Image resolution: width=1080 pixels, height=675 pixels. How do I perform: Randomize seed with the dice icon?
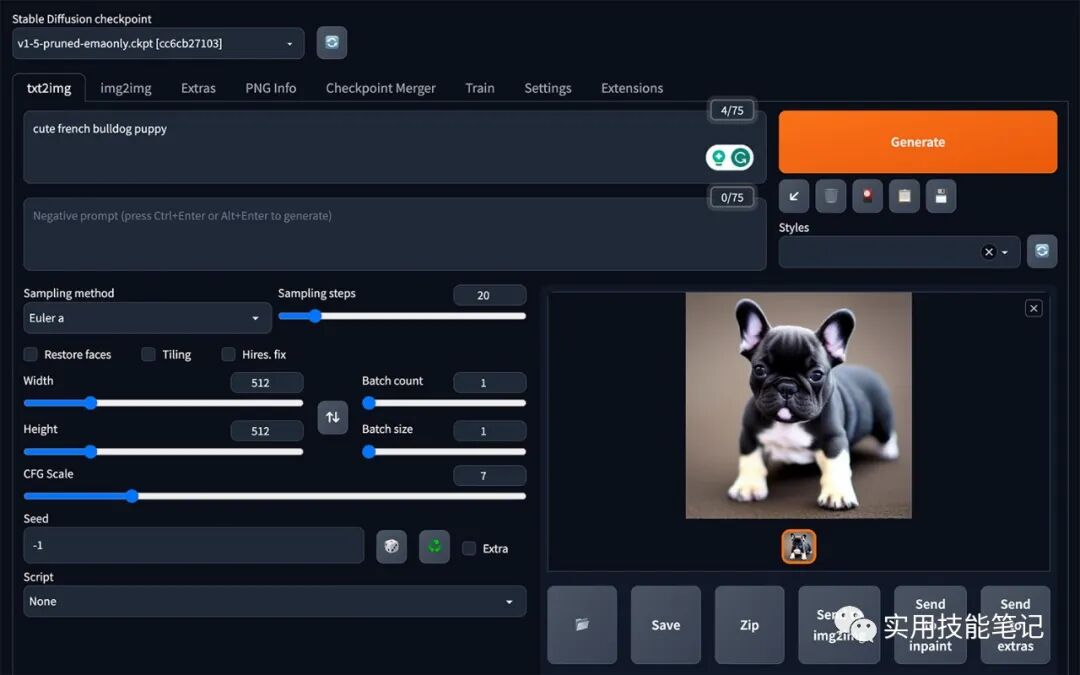tap(391, 546)
